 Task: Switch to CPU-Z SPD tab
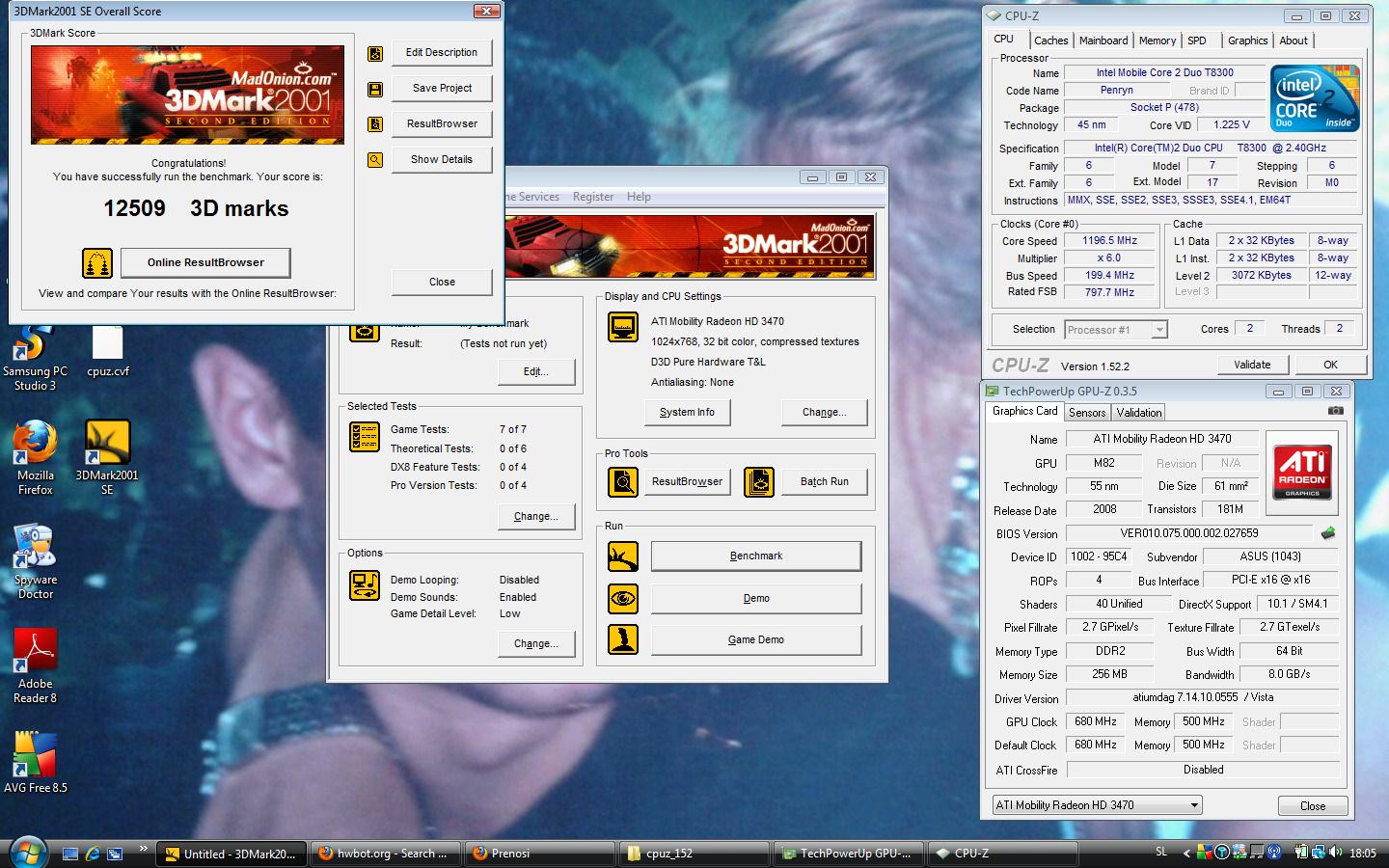click(x=1197, y=41)
